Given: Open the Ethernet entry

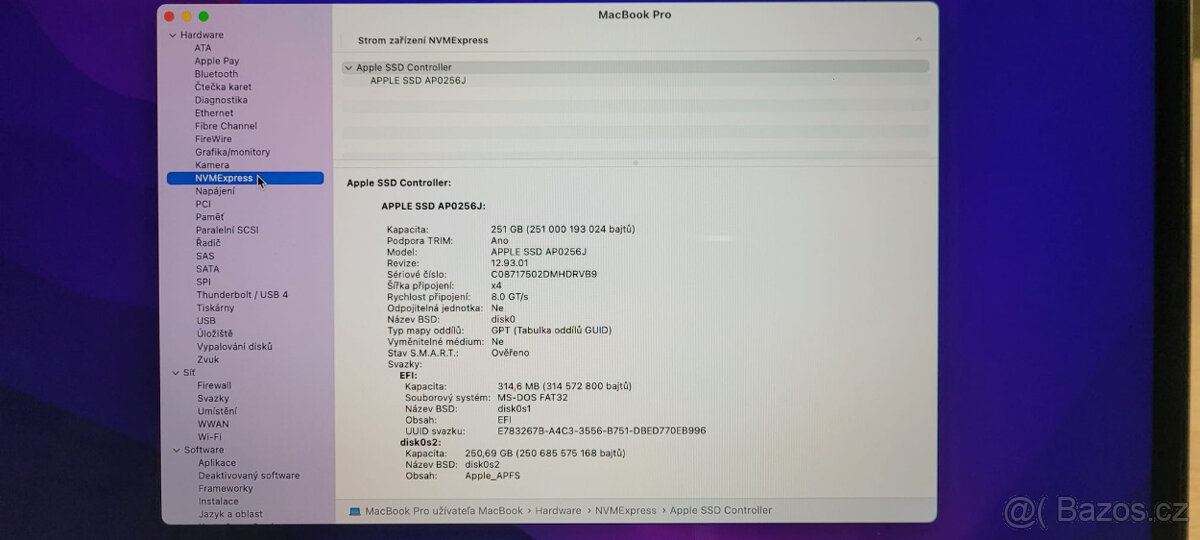Looking at the screenshot, I should click(x=214, y=113).
